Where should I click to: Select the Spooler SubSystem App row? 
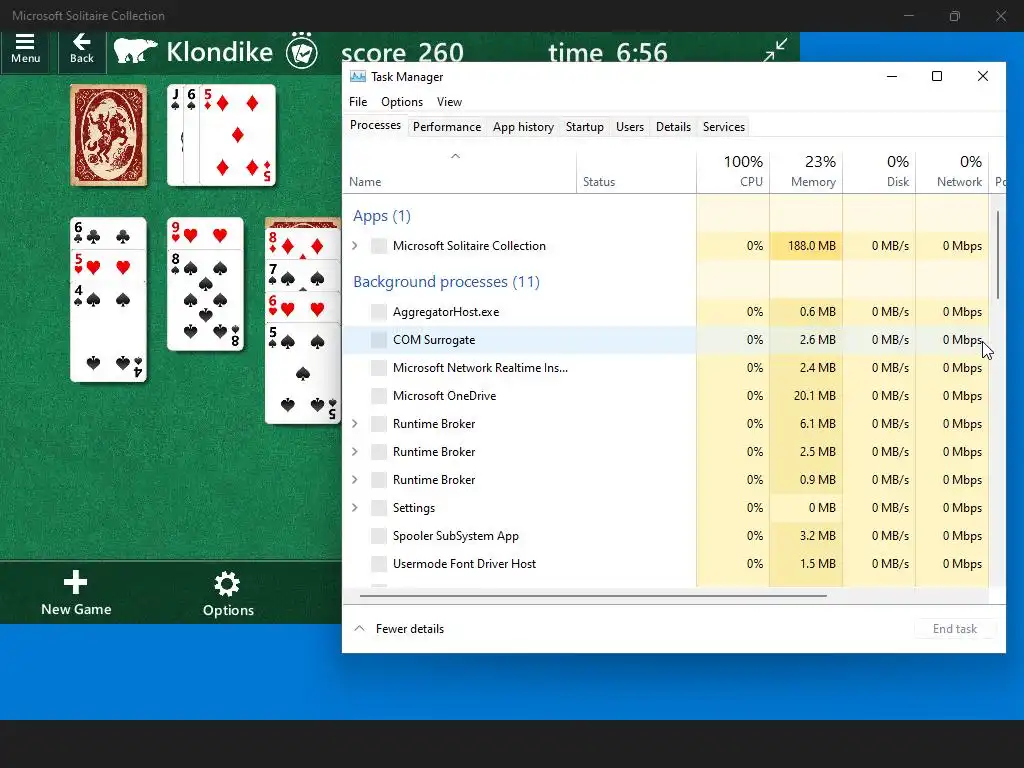[665, 536]
